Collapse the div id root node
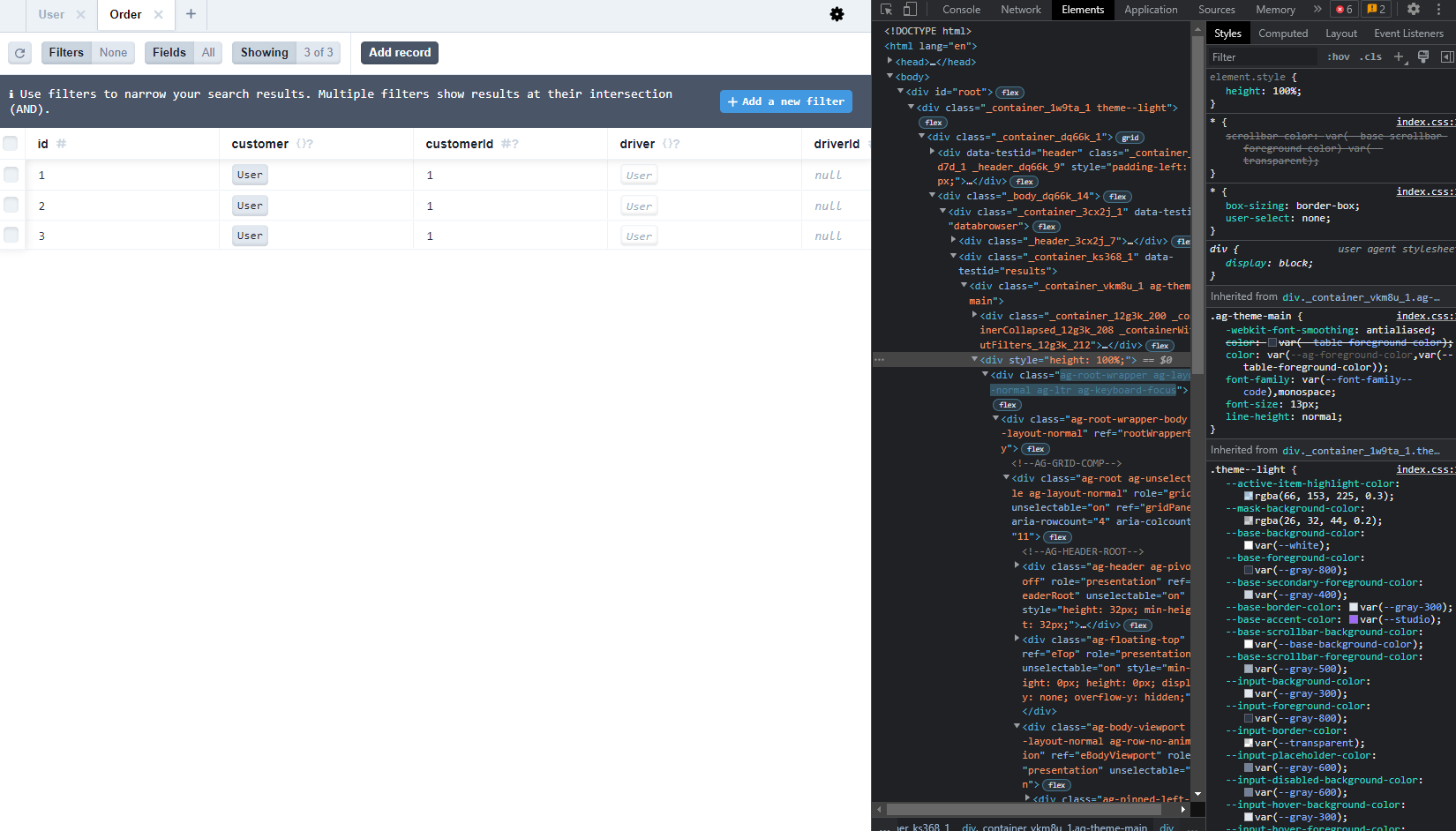 click(901, 91)
